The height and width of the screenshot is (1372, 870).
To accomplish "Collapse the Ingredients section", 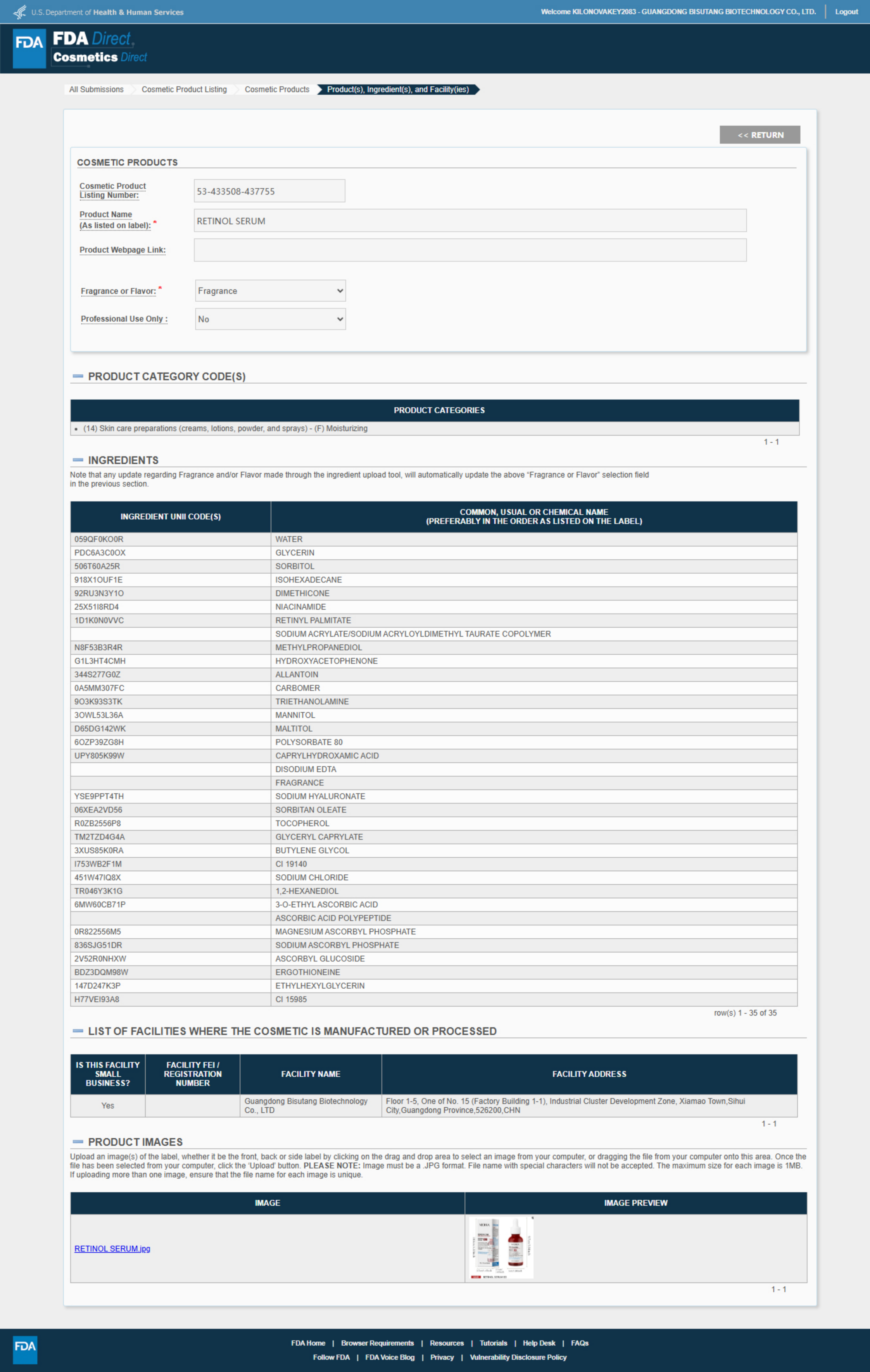I will [78, 460].
